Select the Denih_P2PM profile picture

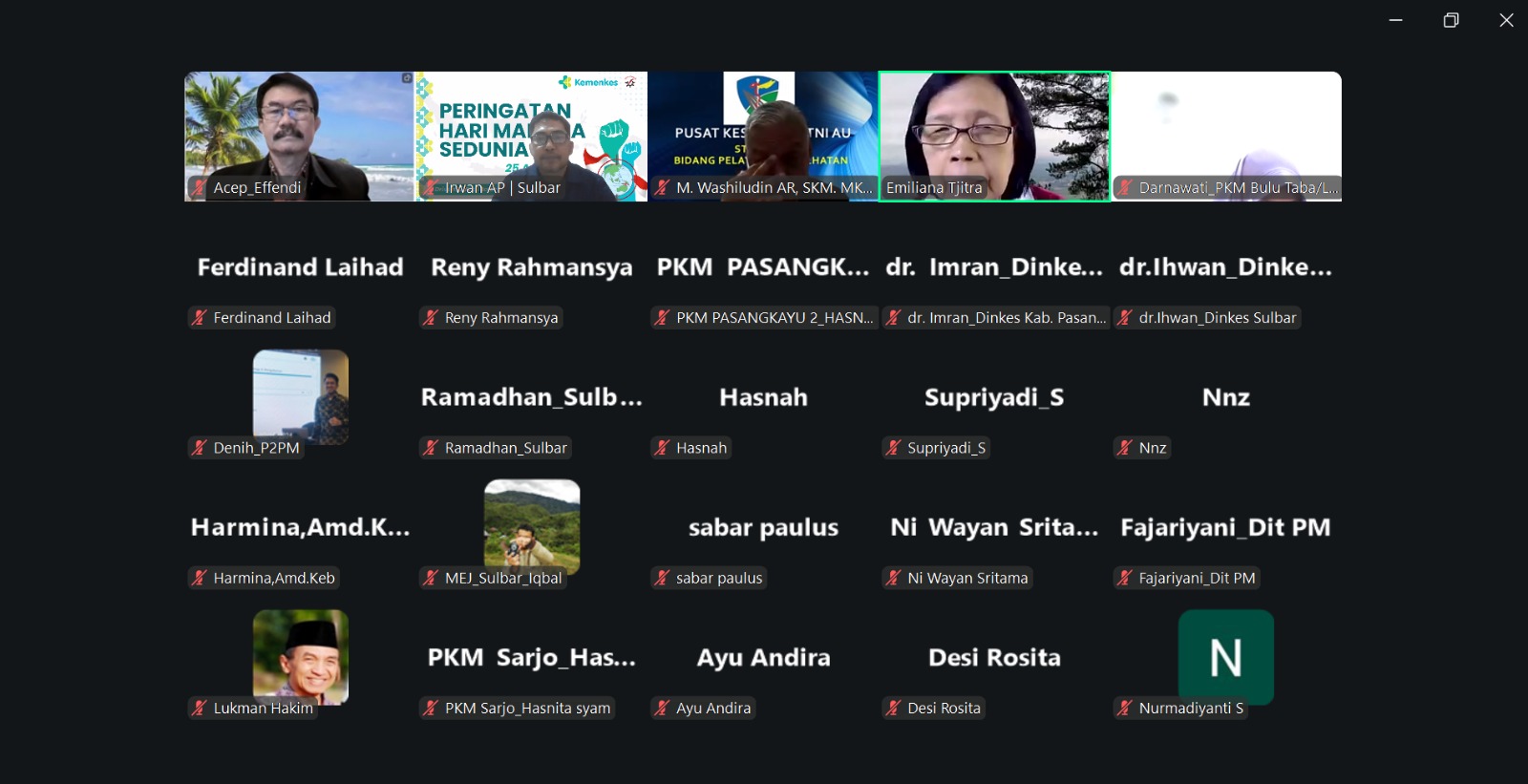click(300, 395)
